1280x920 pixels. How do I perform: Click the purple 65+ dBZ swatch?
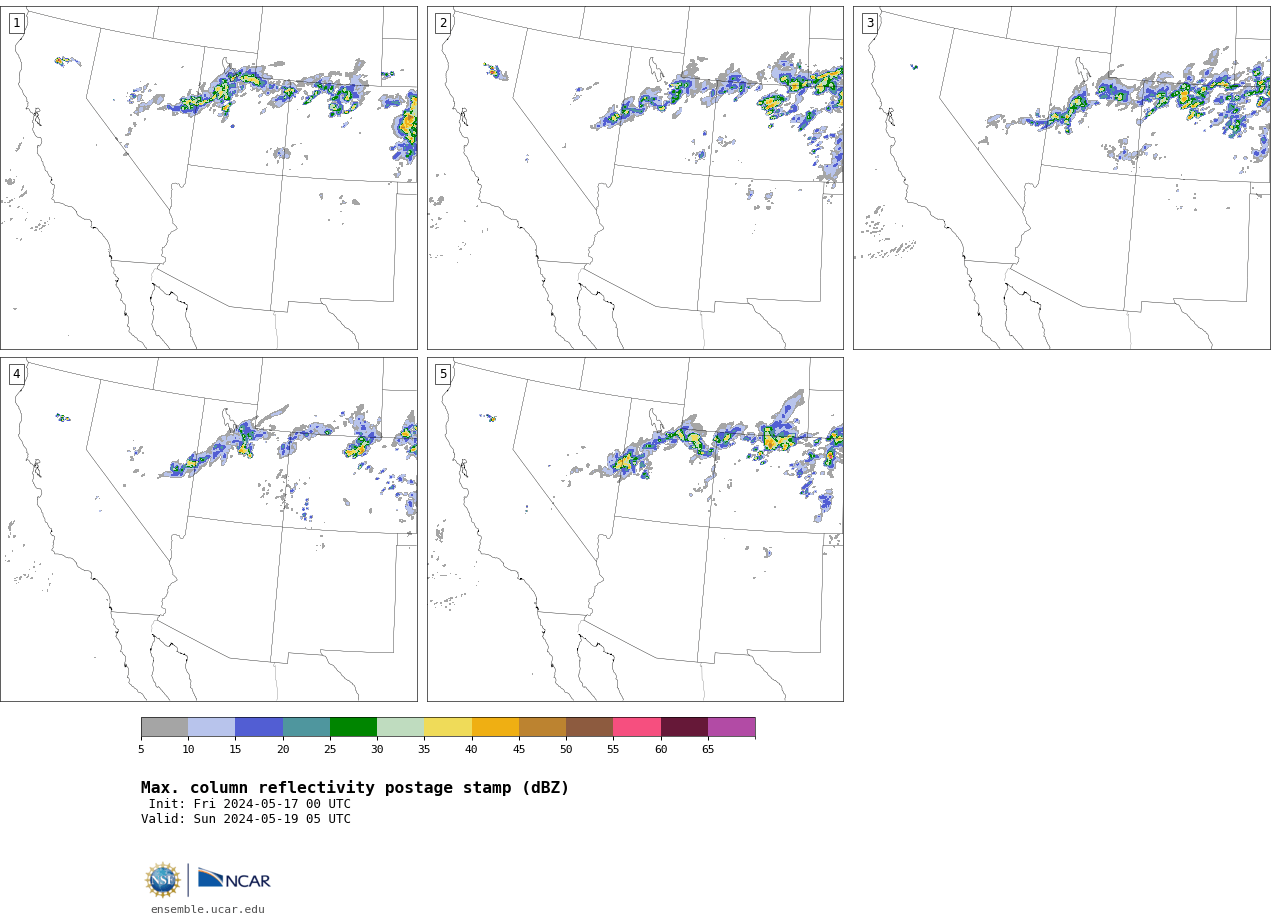[x=731, y=727]
